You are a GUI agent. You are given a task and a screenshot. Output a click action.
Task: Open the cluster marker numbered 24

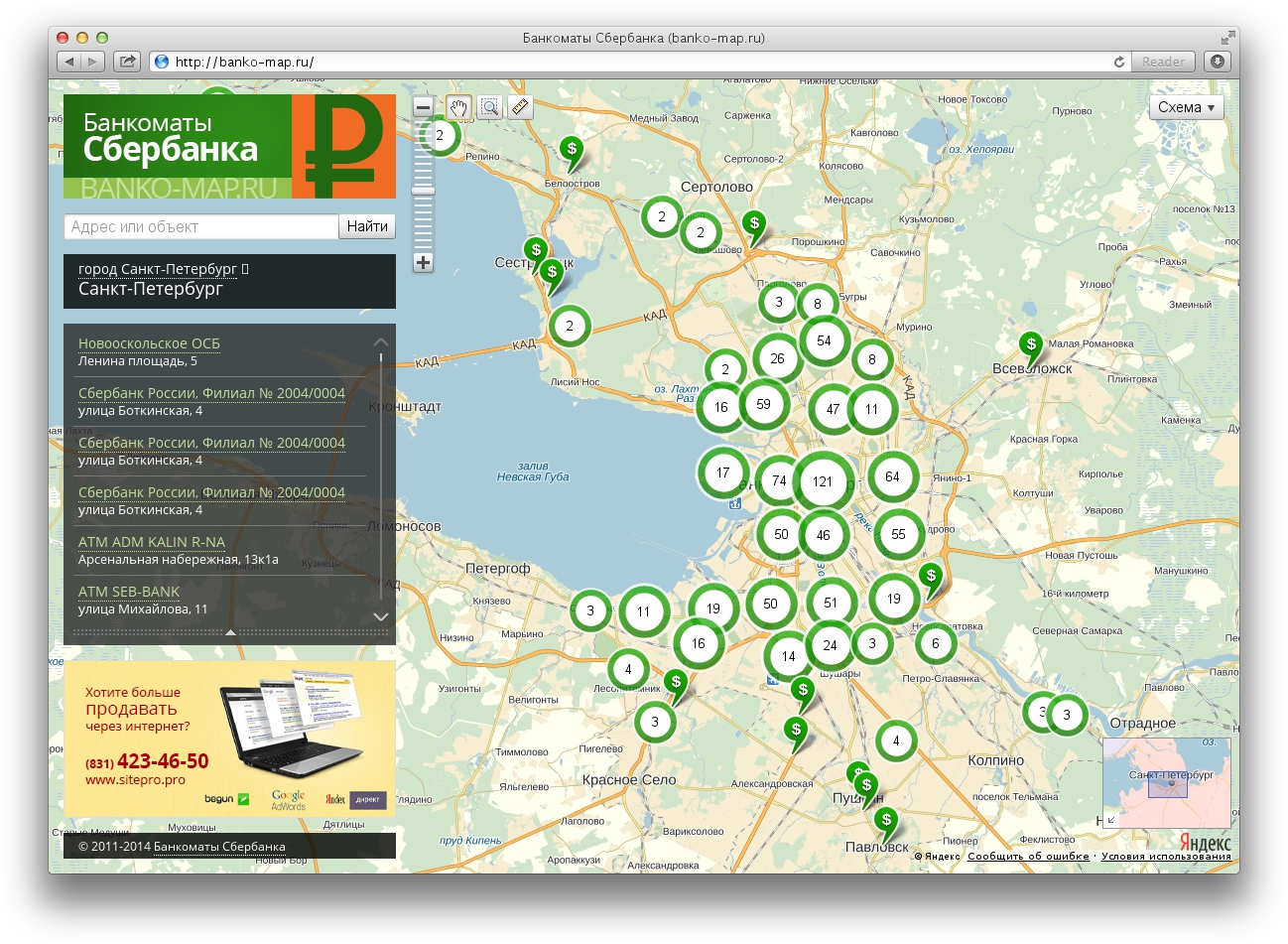(x=830, y=645)
